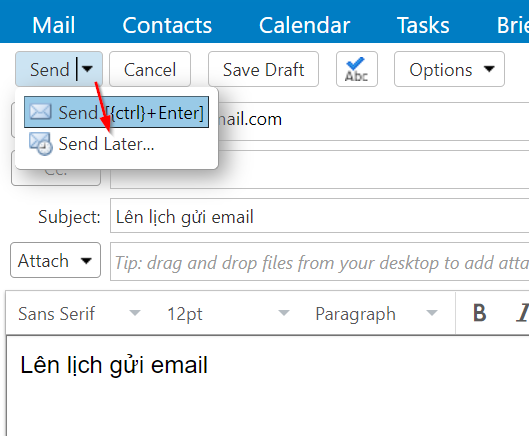Open the 12pt font size dropdown
Screen dimensions: 529x436
(x=228, y=314)
